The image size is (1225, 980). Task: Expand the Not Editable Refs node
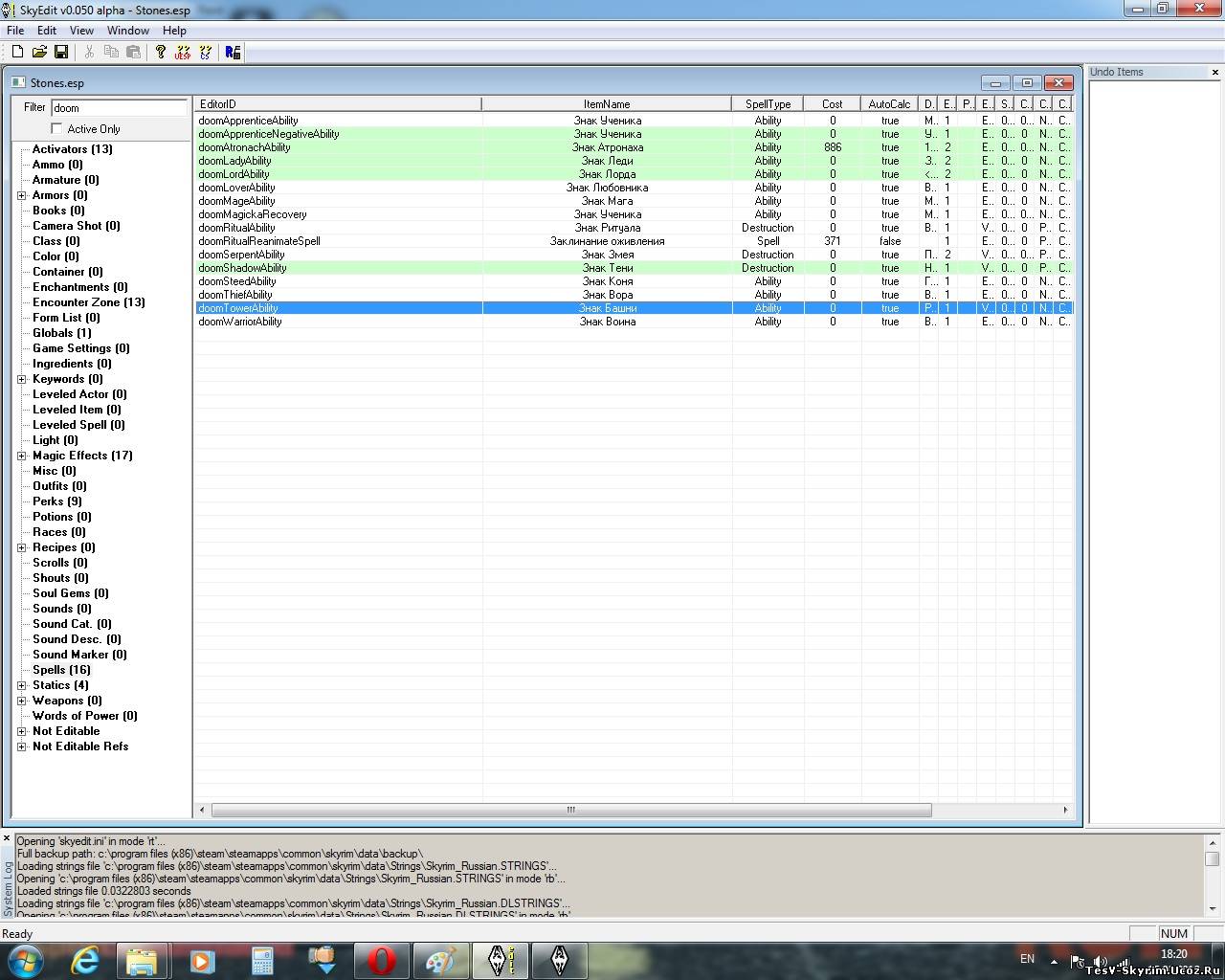point(21,746)
